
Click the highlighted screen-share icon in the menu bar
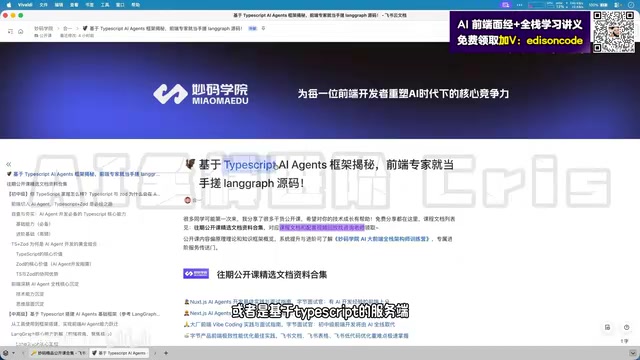[x=506, y=5]
